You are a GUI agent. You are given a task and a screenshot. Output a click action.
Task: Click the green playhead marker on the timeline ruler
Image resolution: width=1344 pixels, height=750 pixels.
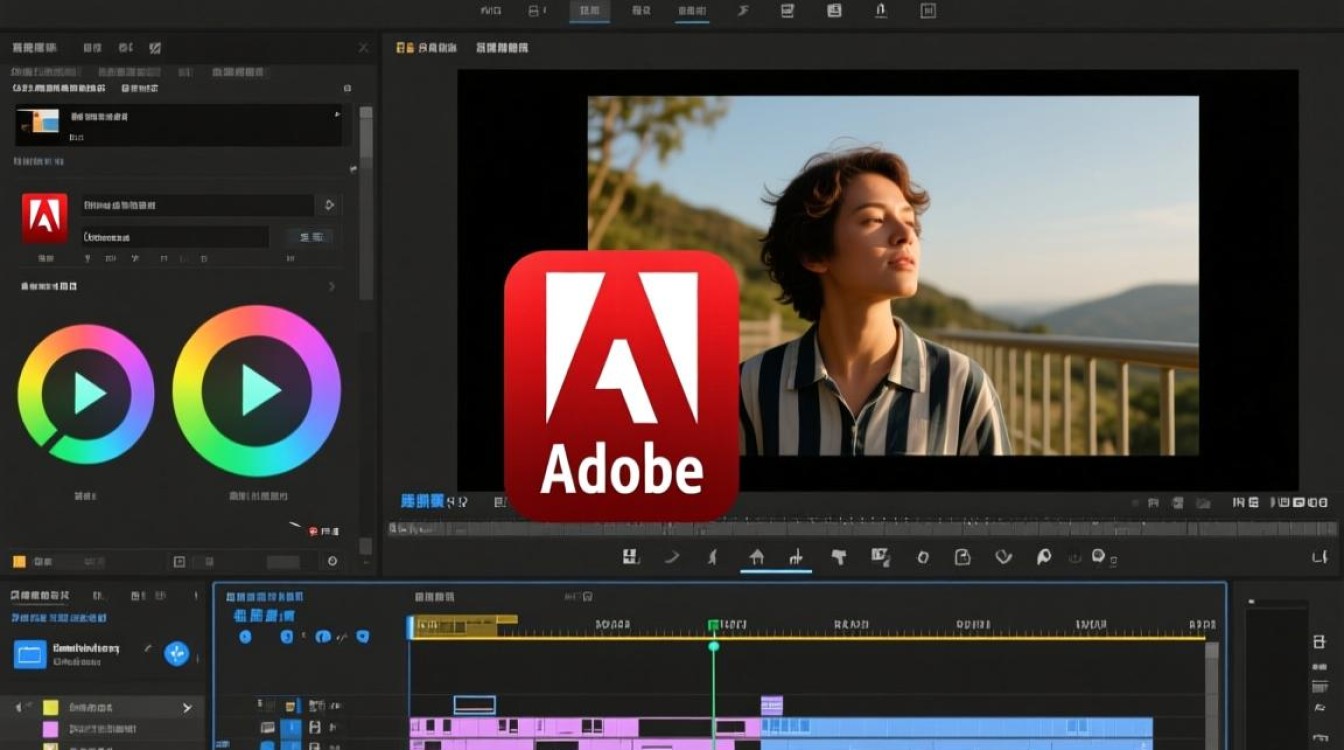point(714,626)
